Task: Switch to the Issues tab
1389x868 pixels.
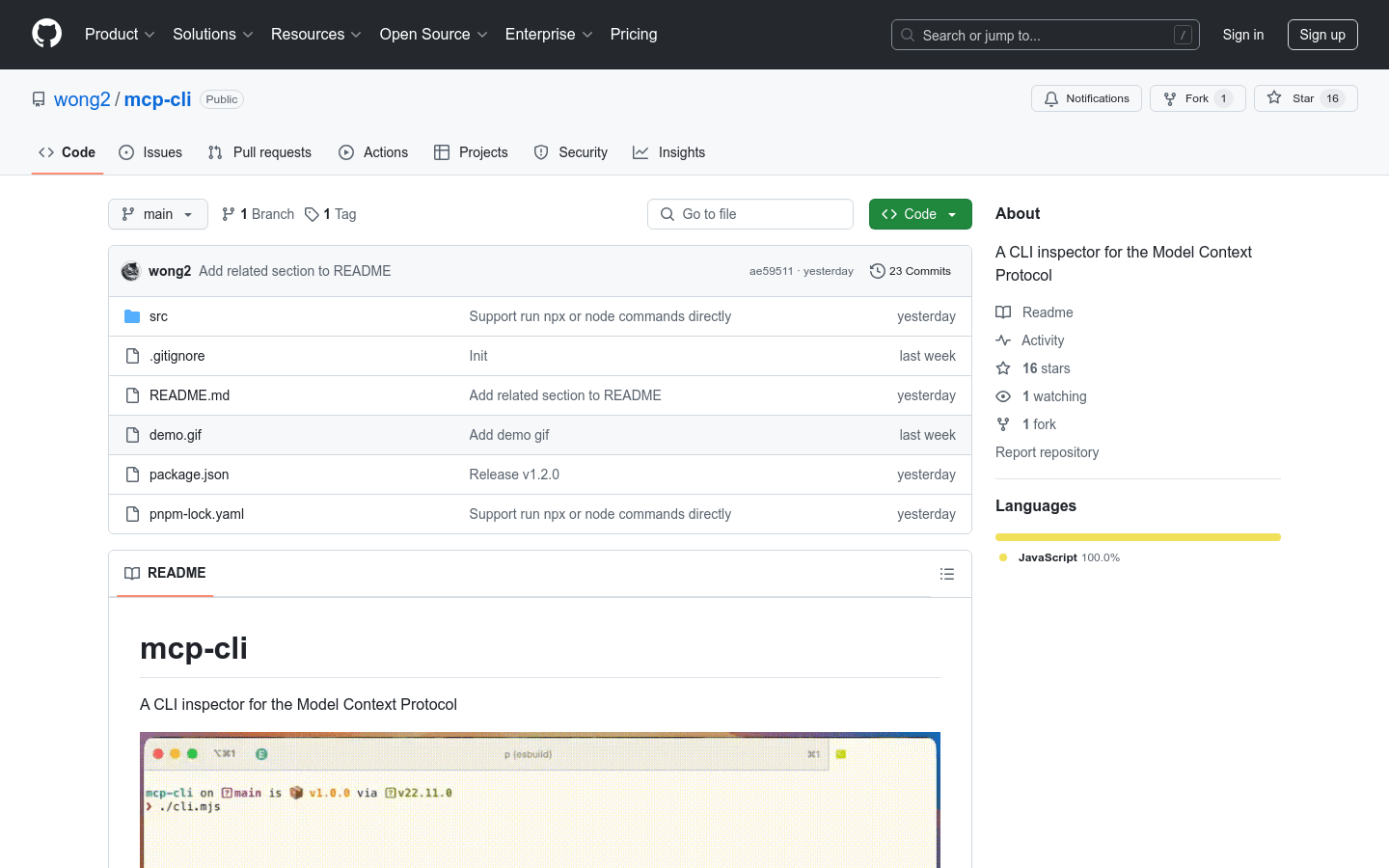Action: click(150, 152)
